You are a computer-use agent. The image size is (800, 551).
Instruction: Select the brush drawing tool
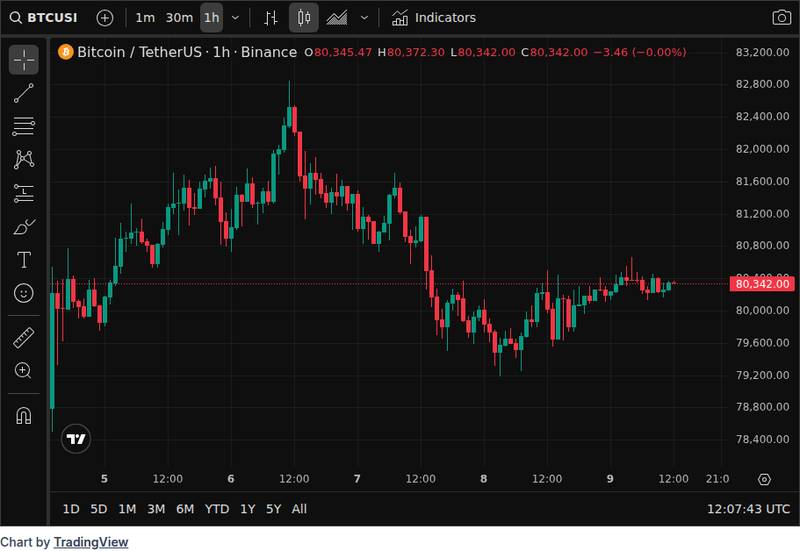coord(23,227)
